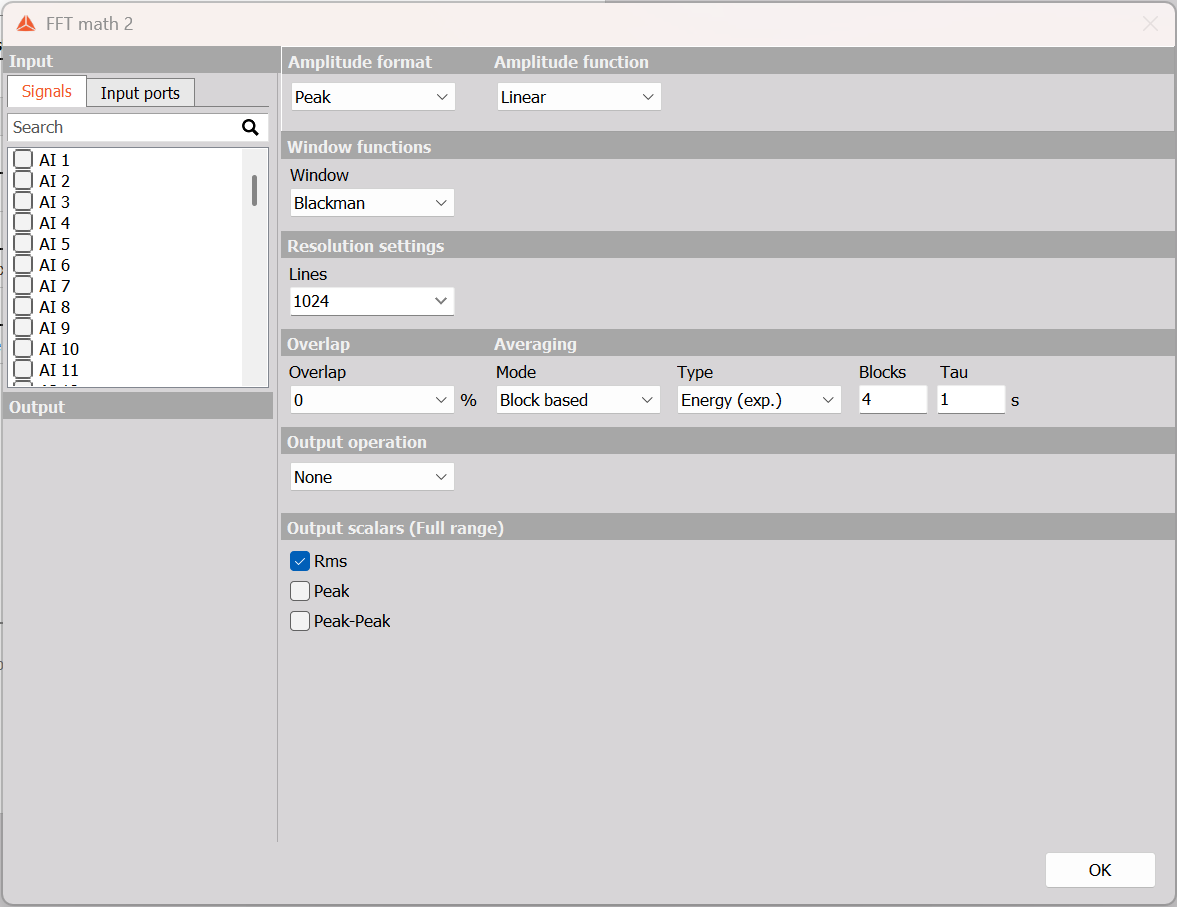The height and width of the screenshot is (907, 1177).
Task: Open the Overlap percentage dropdown
Action: [x=372, y=400]
